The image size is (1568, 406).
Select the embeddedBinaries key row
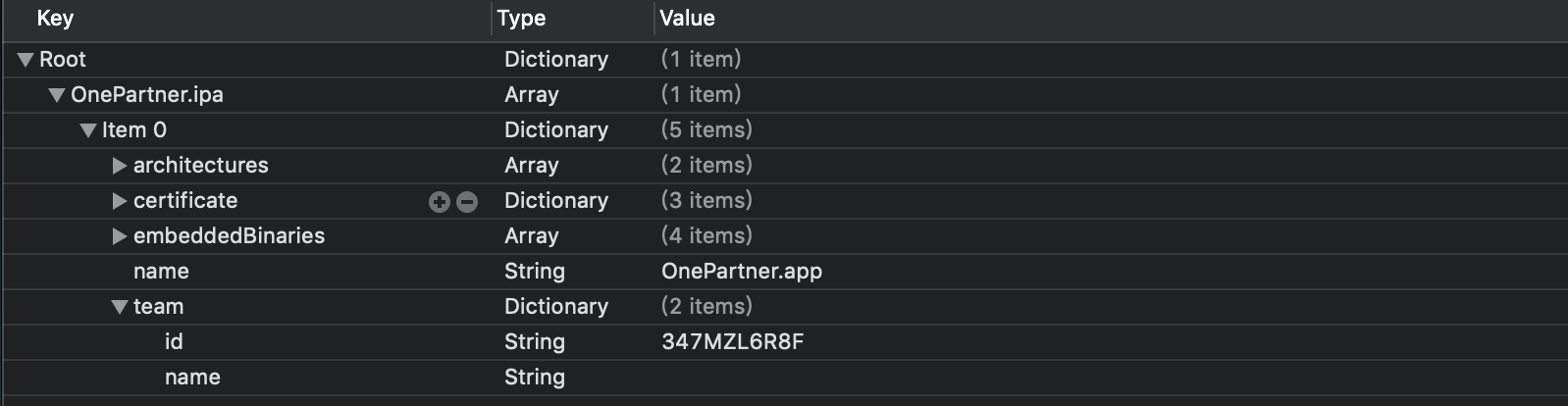229,236
